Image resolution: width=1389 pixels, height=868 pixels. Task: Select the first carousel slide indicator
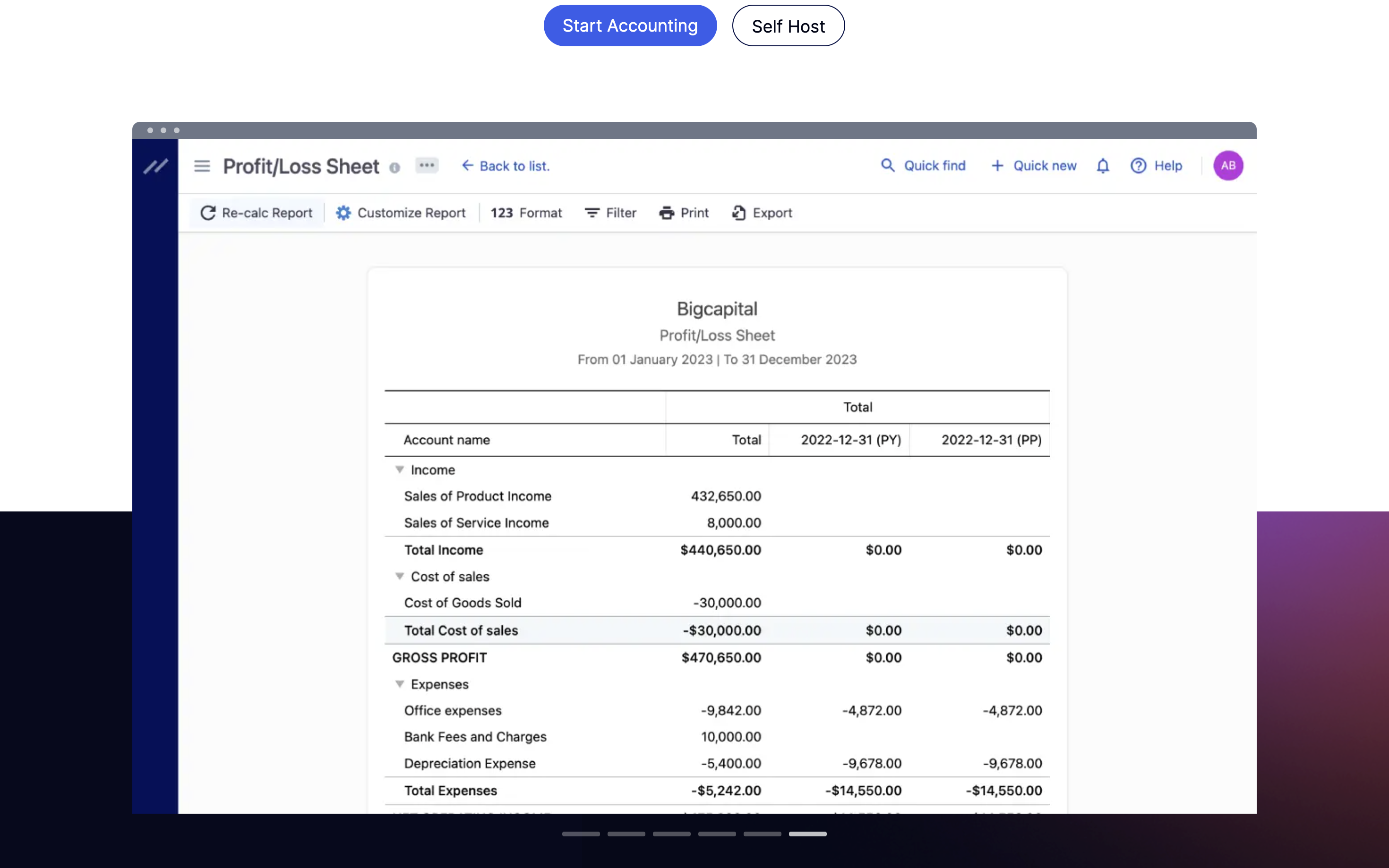coord(581,834)
